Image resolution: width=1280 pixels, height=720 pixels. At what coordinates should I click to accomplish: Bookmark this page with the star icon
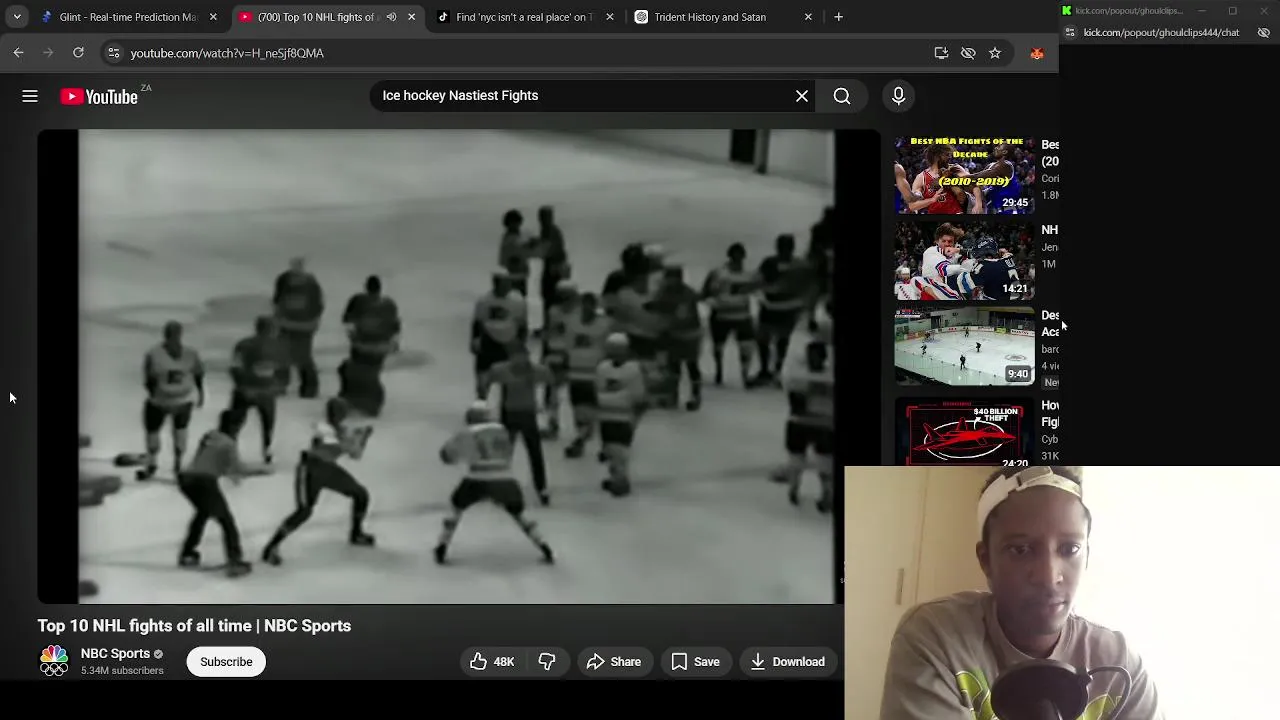tap(995, 53)
